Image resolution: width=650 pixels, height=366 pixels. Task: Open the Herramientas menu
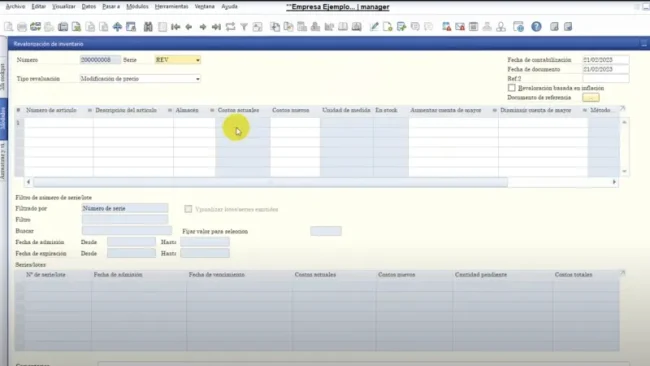pos(171,7)
